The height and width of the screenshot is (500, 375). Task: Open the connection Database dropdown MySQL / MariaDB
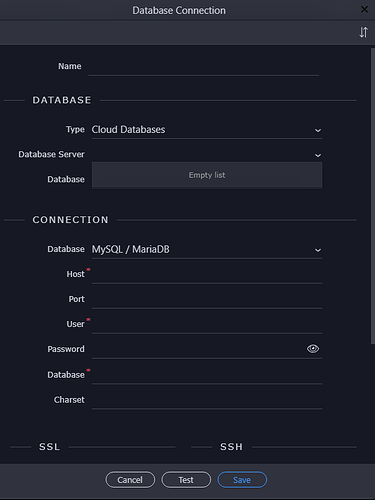click(207, 249)
